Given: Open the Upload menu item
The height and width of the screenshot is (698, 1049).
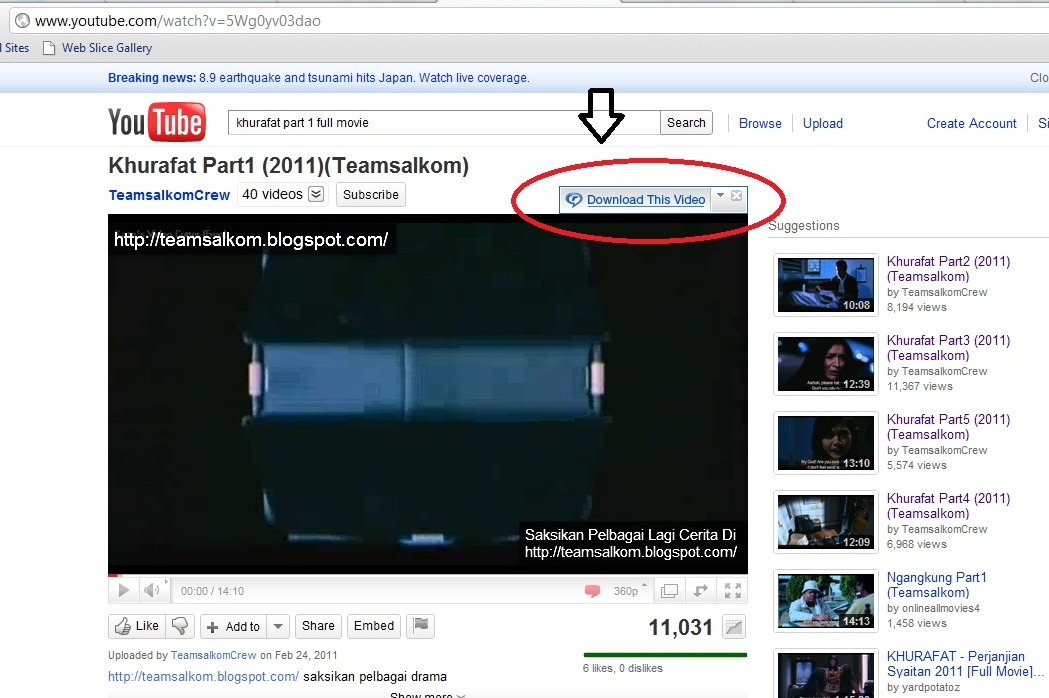Looking at the screenshot, I should (x=823, y=123).
